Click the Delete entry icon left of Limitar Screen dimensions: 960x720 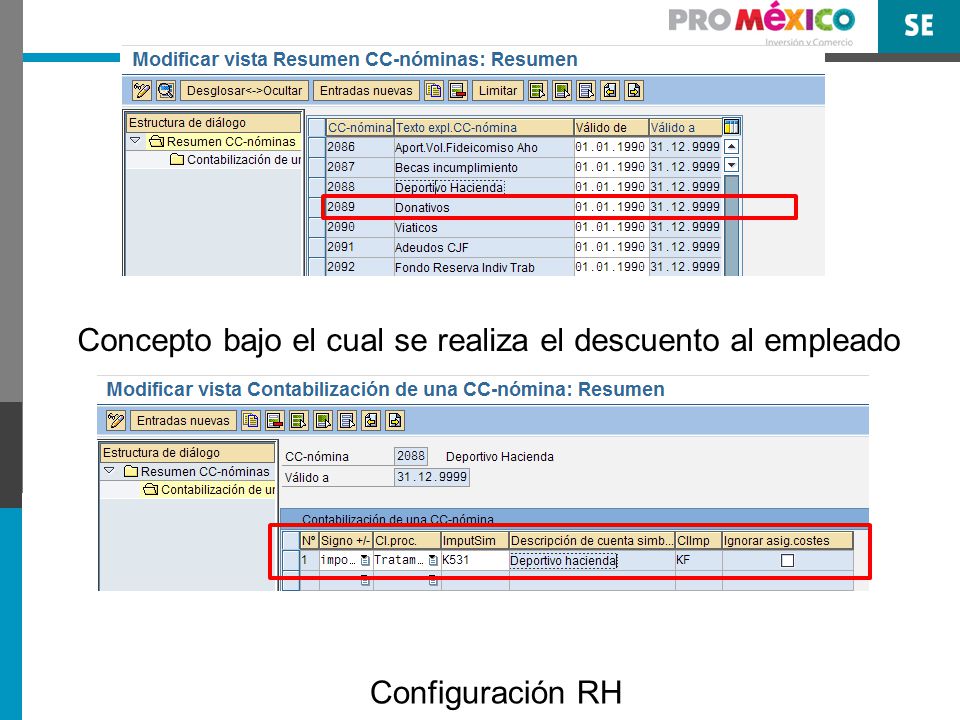click(458, 91)
